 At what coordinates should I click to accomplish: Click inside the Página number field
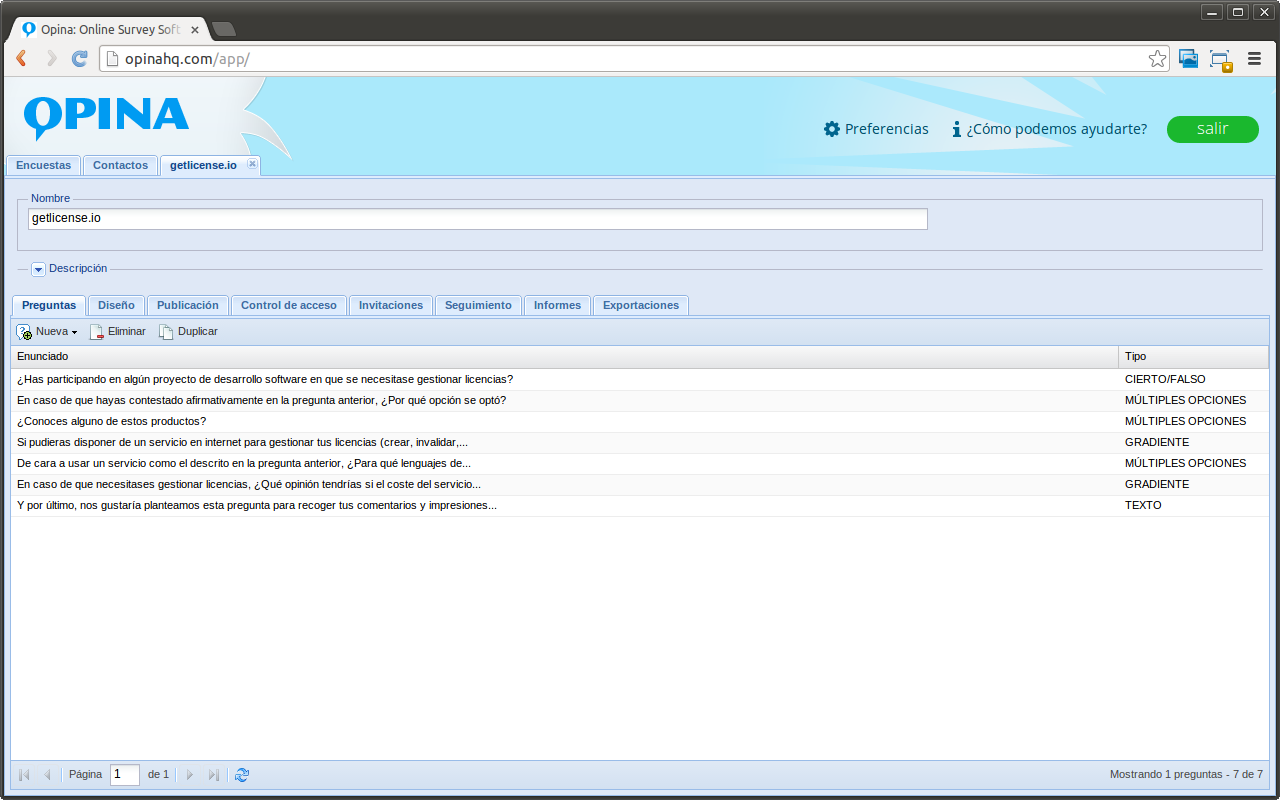(124, 774)
